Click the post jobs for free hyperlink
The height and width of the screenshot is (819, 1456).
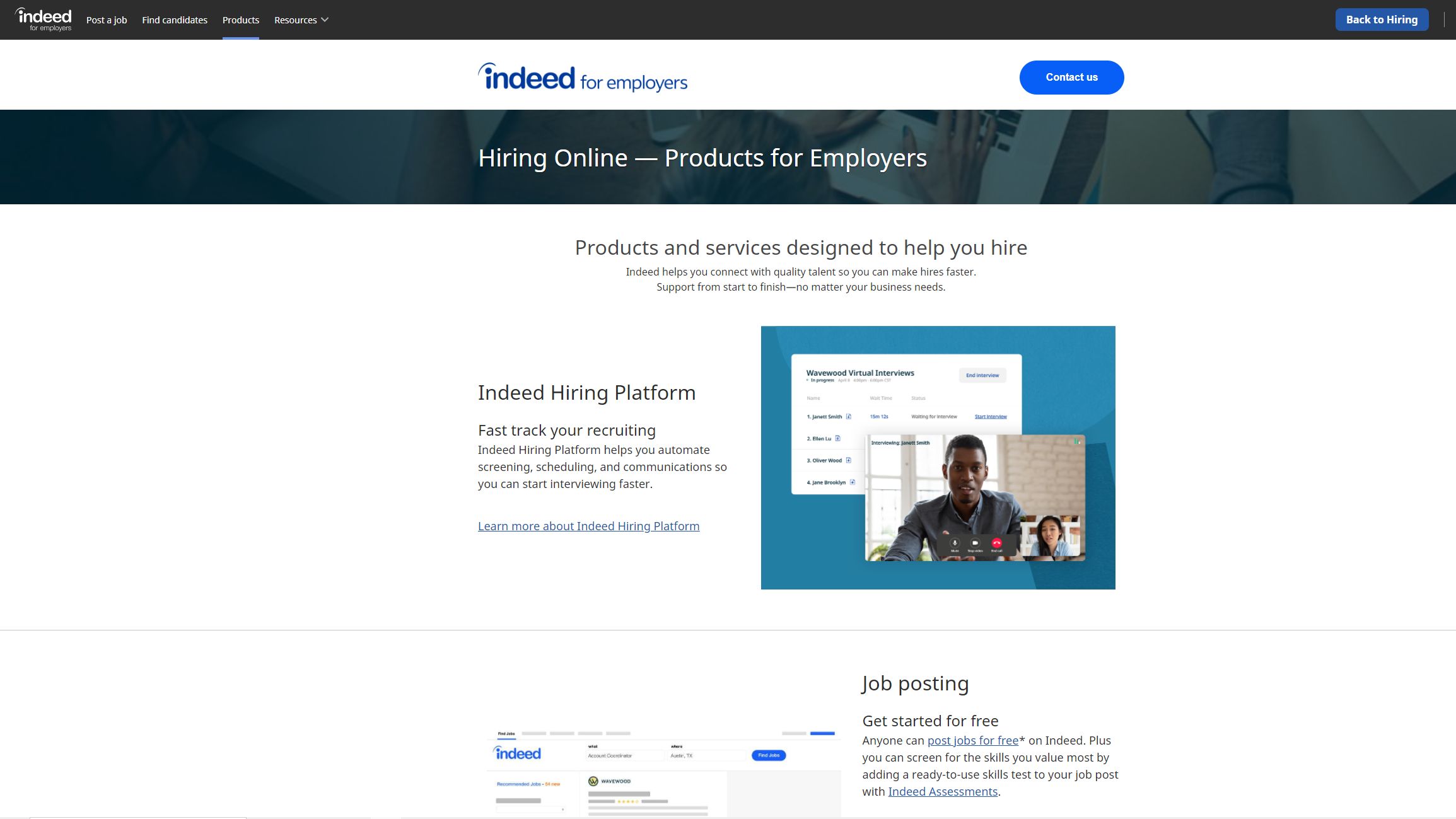971,740
